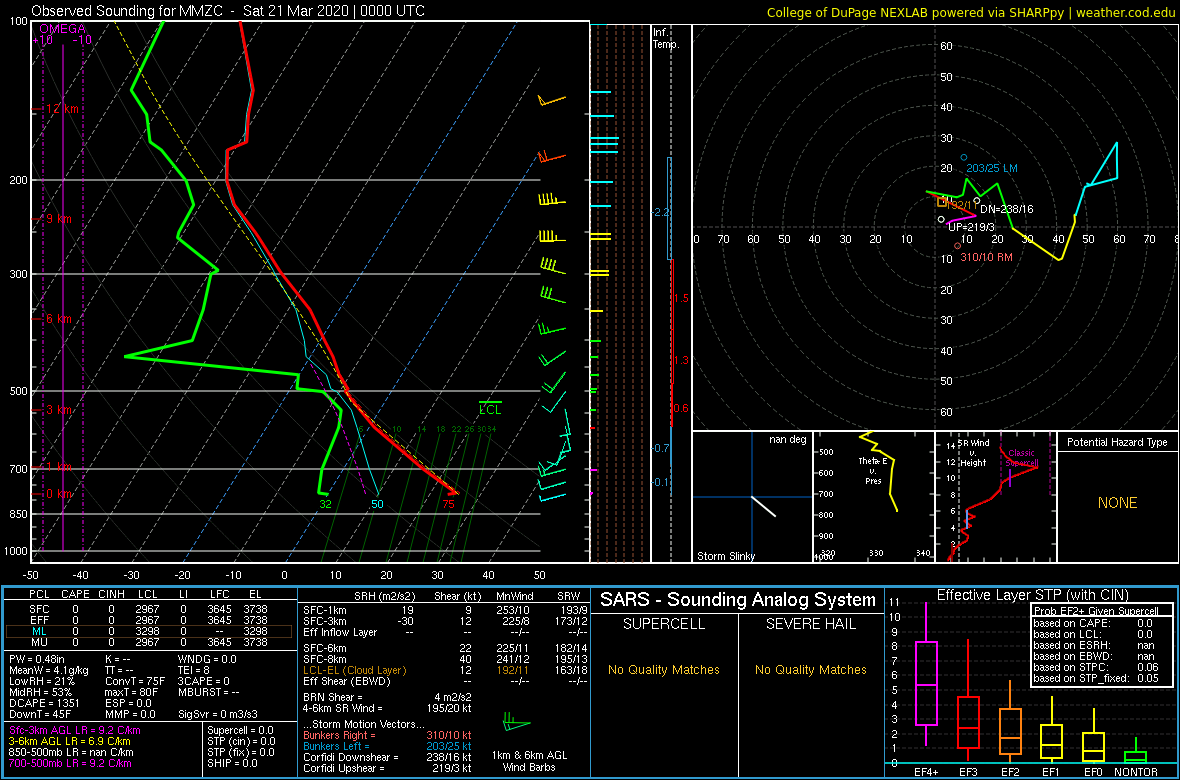
Task: Click the Potential Hazard Type heading
Action: (x=1117, y=443)
